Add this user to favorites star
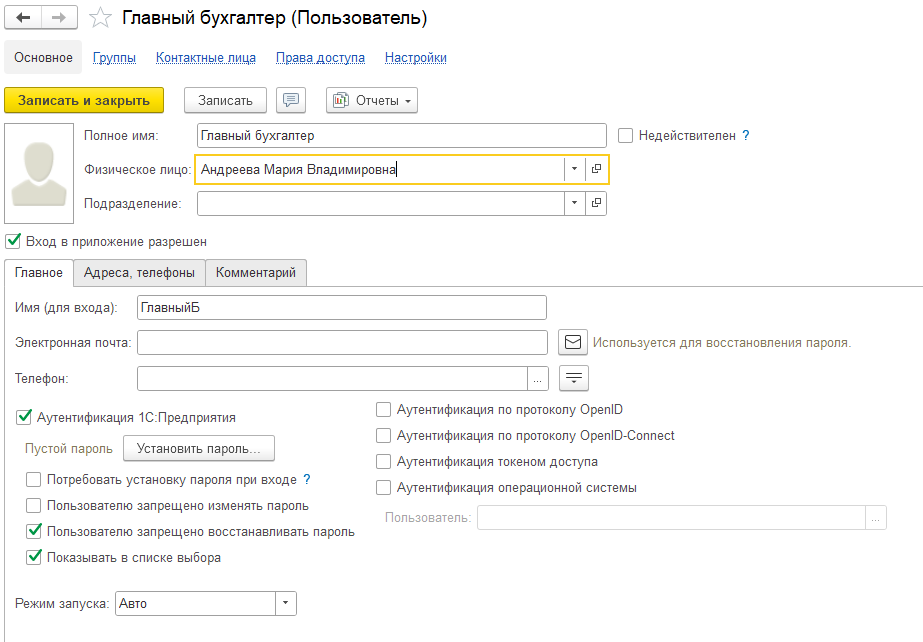Screen dimensions: 923x642 click(x=100, y=18)
